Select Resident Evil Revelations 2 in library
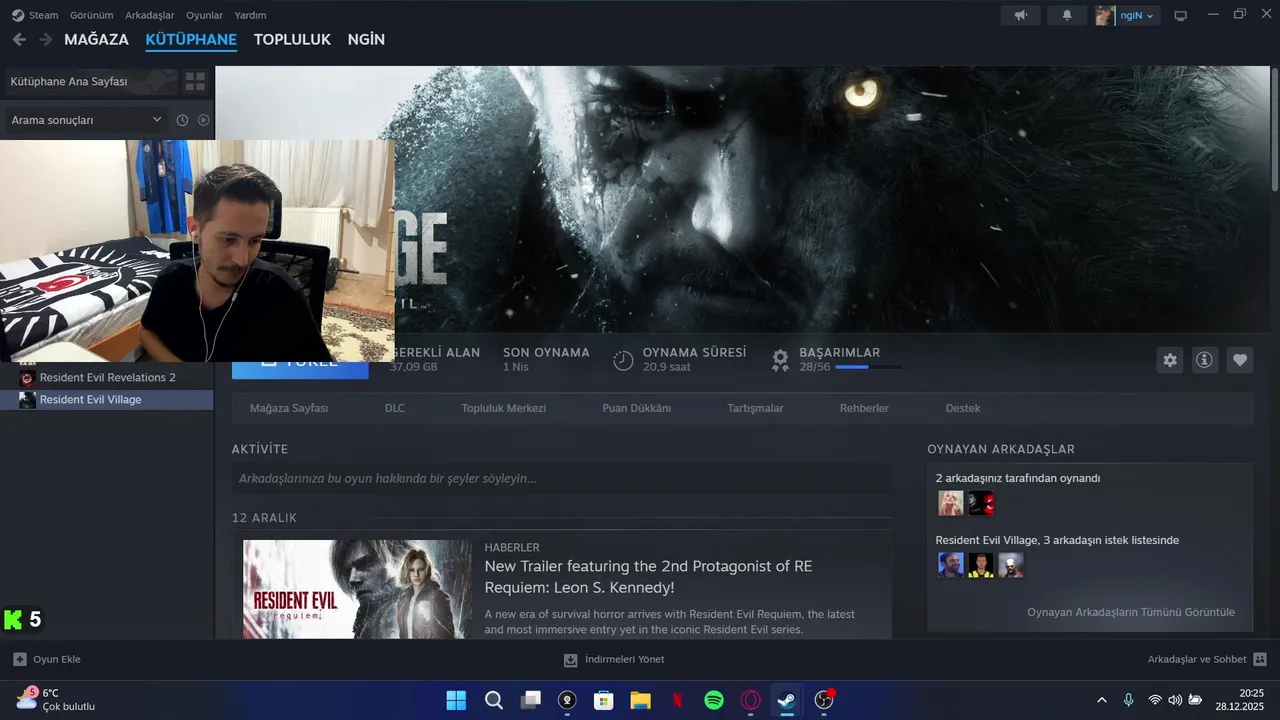This screenshot has height=720, width=1280. point(107,378)
